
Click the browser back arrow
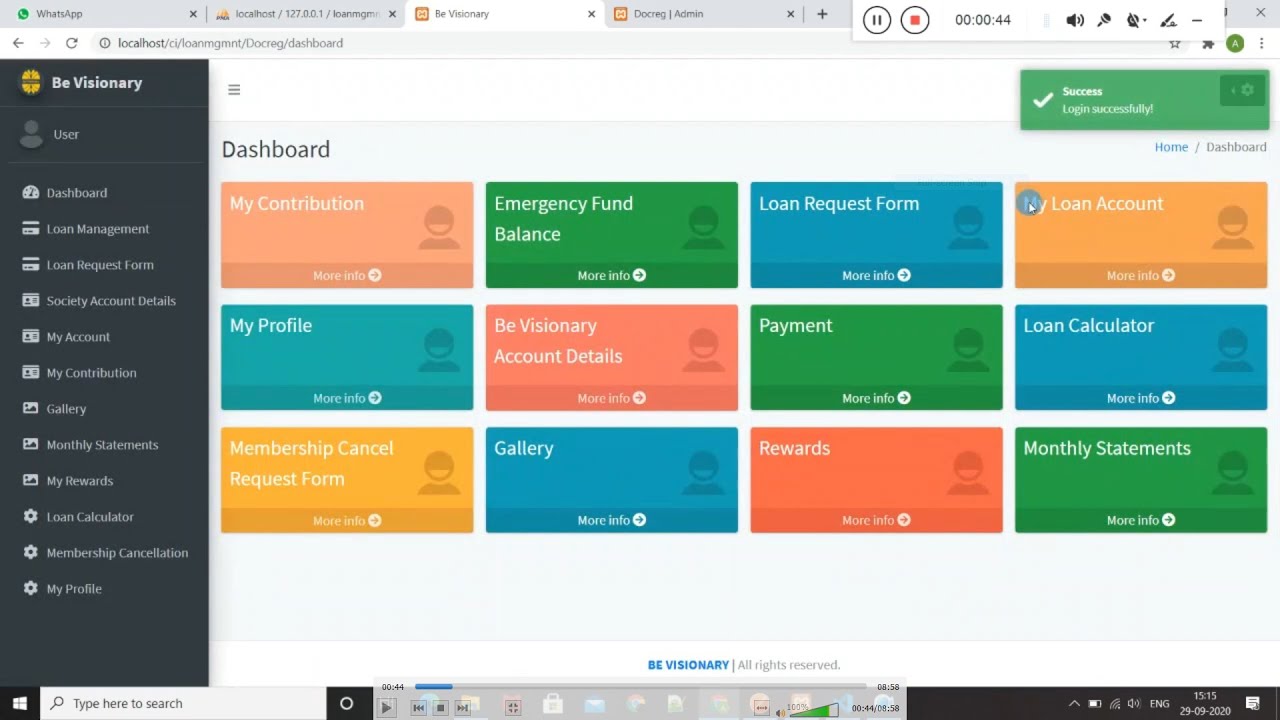(18, 43)
